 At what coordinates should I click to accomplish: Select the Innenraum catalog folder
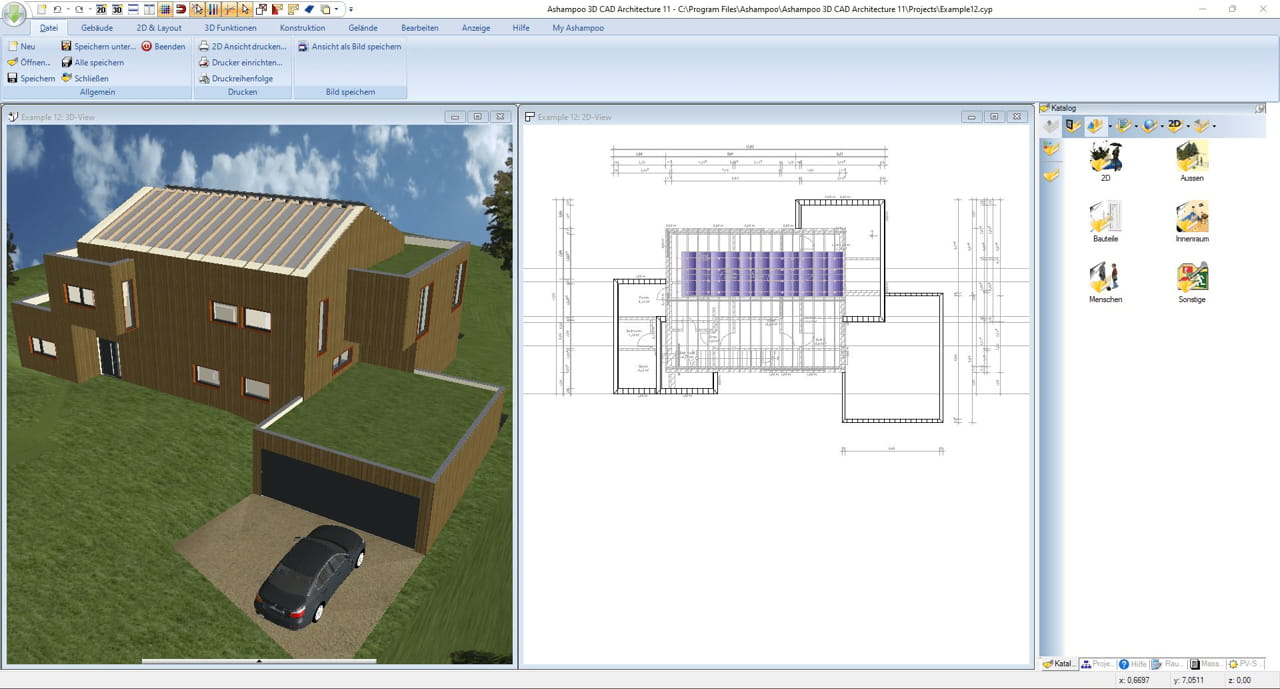coord(1192,220)
